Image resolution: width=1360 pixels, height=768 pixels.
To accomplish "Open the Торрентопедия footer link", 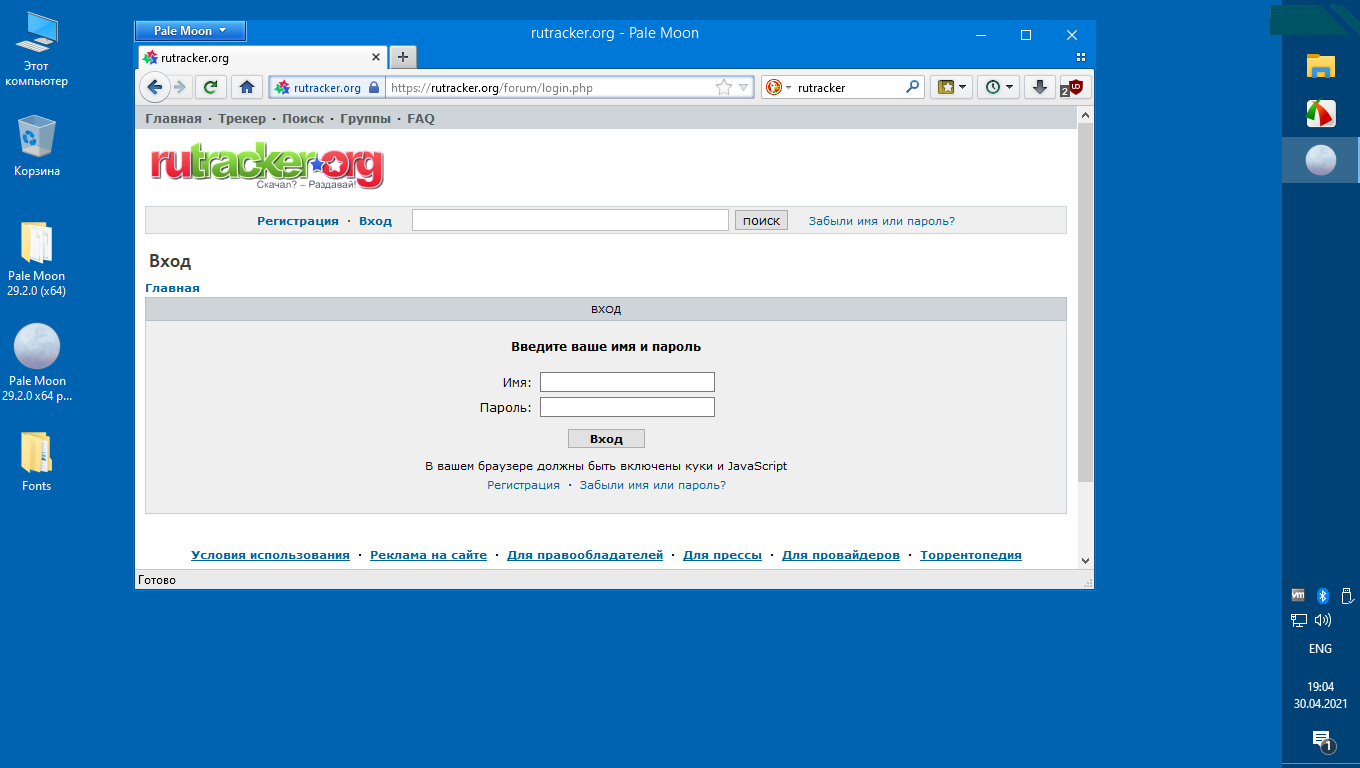I will pyautogui.click(x=971, y=555).
